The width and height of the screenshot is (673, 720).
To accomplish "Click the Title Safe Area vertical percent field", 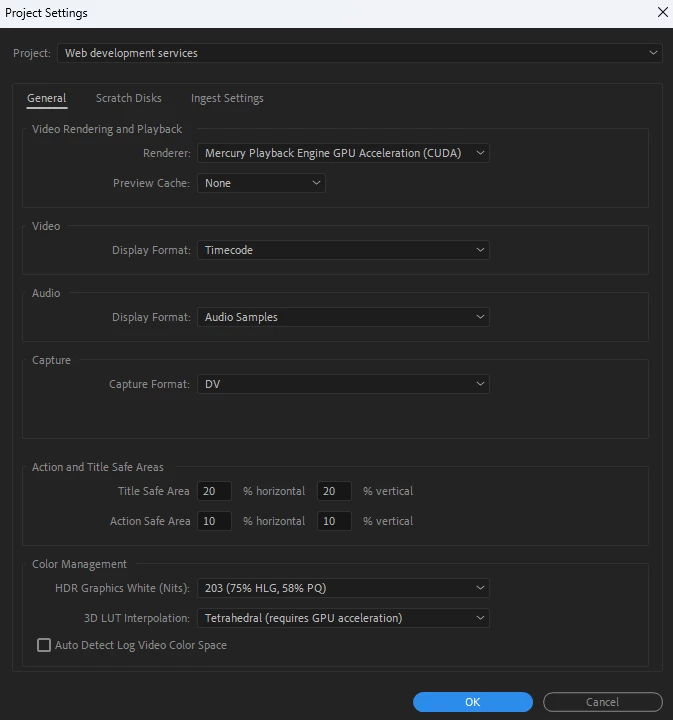I will pyautogui.click(x=334, y=491).
